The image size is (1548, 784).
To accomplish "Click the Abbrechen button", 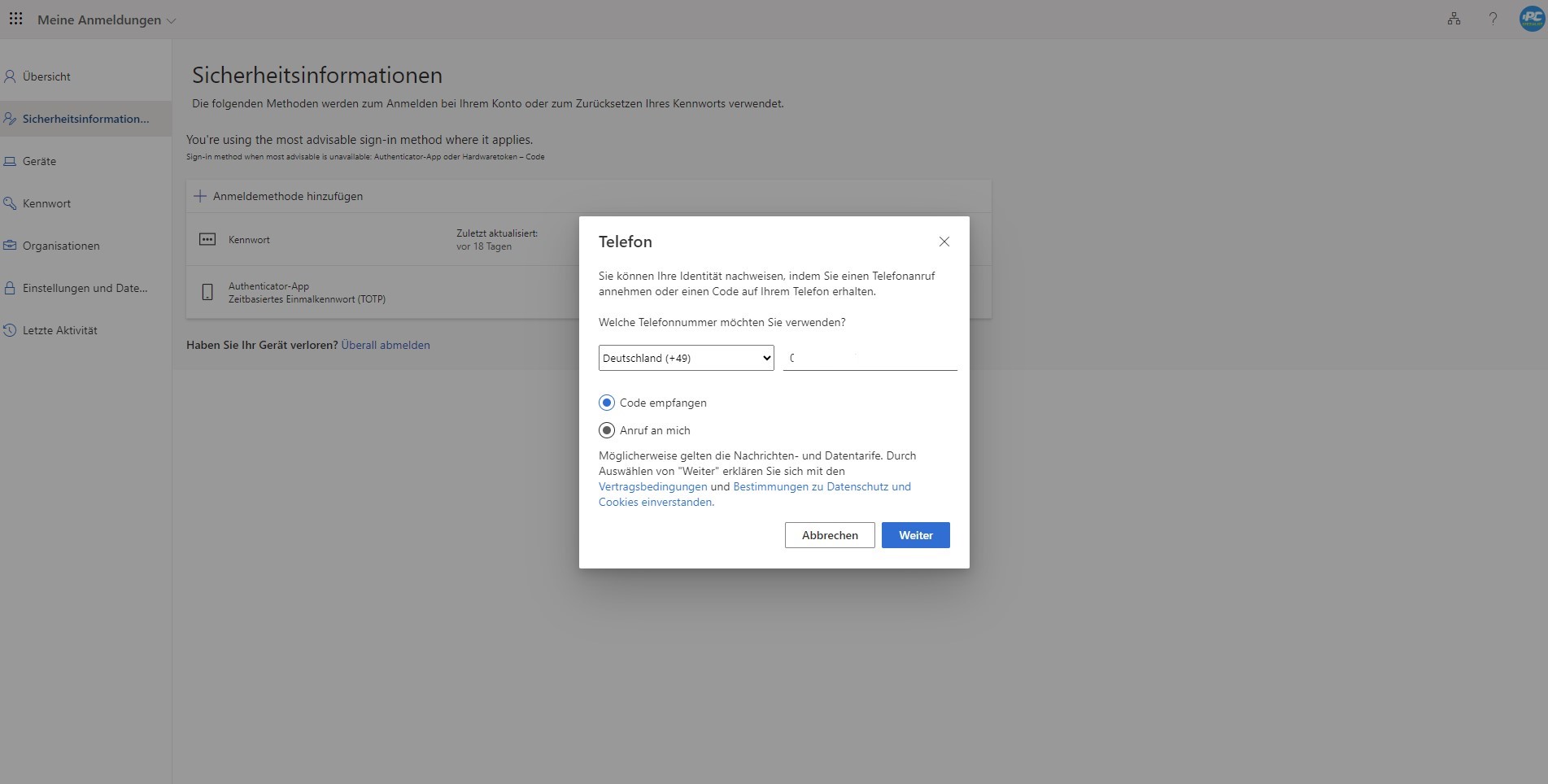I will pos(829,535).
